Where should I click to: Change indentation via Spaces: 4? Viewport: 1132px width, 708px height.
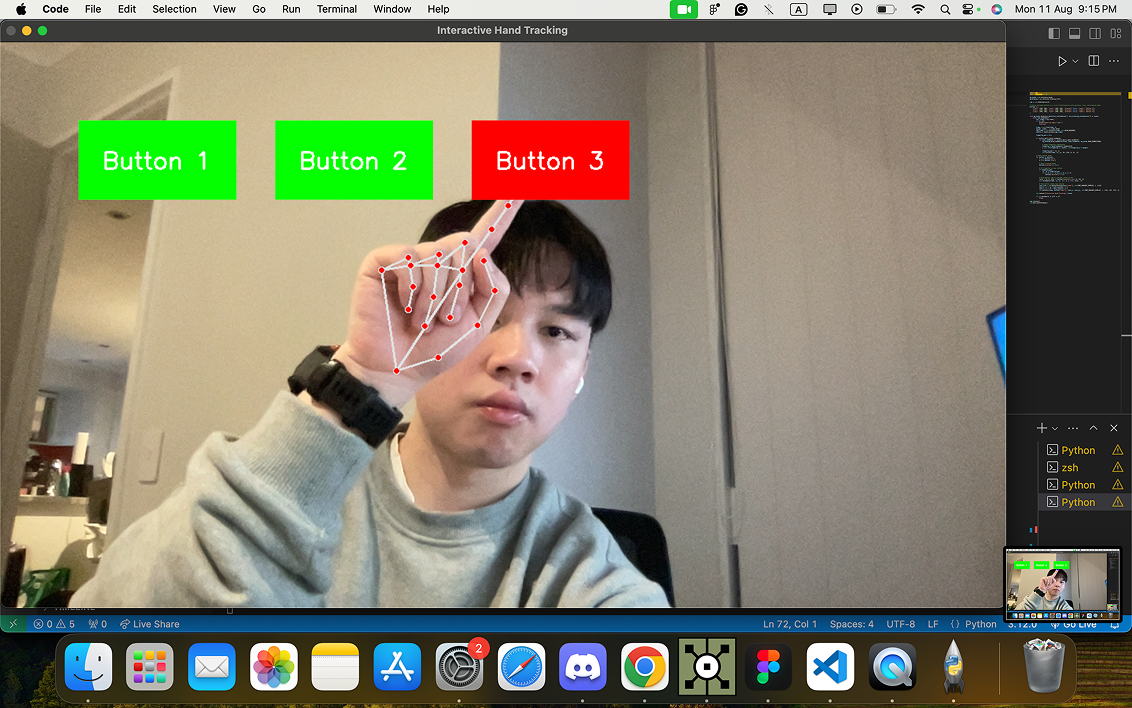[x=852, y=624]
